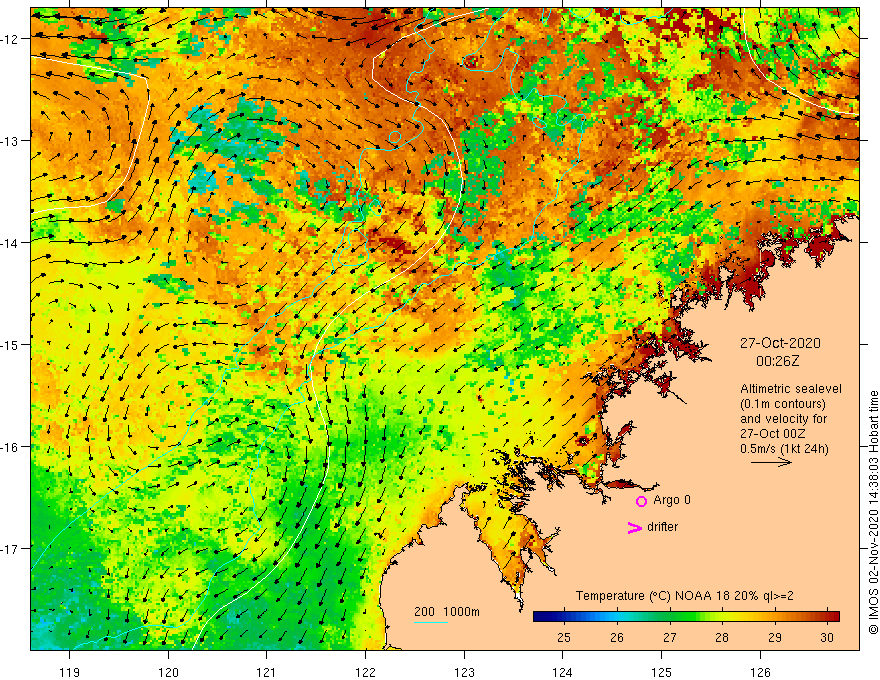Click the 121 longitude axis label
Screen dimensions: 880x680
[x=267, y=672]
